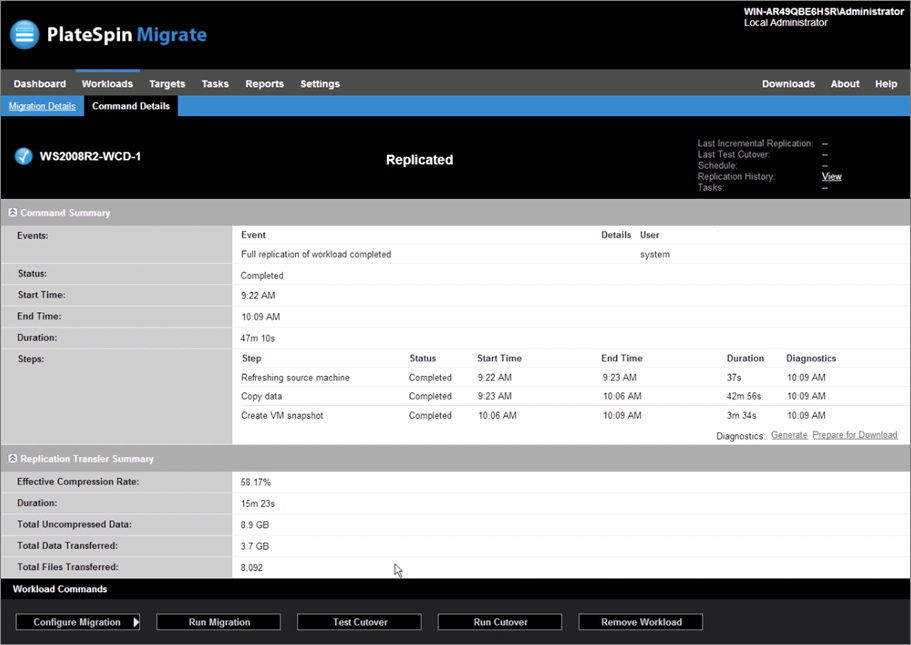The width and height of the screenshot is (911, 645).
Task: Click the PlateSpin Migrate logo icon
Action: 24,34
